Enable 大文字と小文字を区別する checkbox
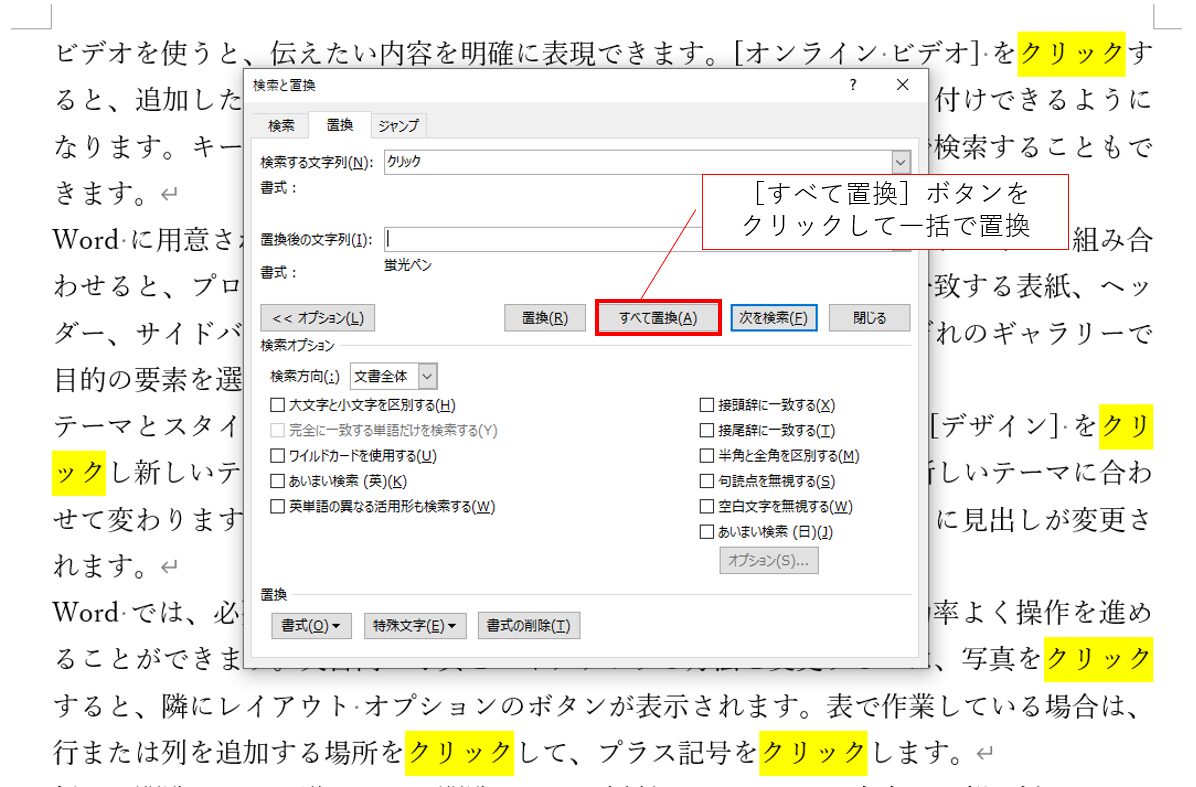The width and height of the screenshot is (1196, 787). (x=278, y=405)
